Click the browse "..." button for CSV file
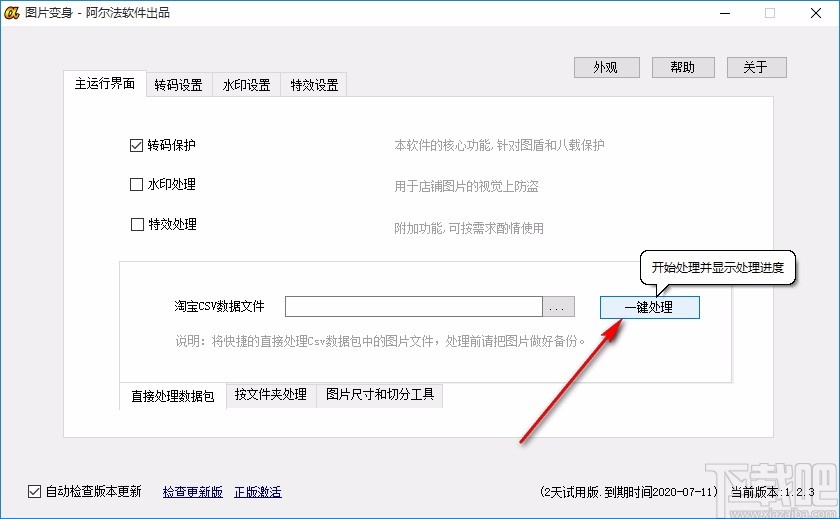 click(558, 307)
